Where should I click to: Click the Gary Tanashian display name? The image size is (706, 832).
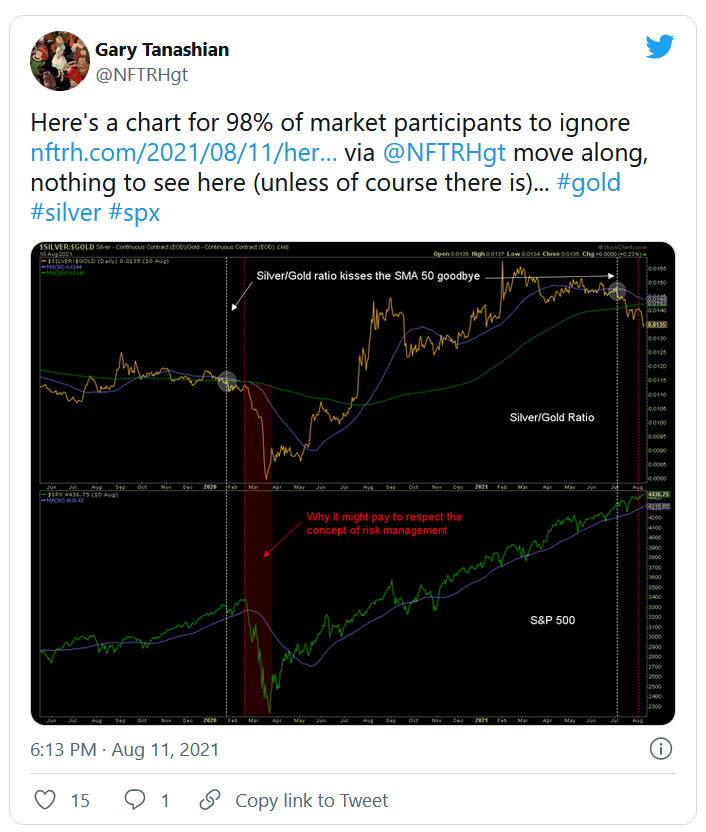161,49
